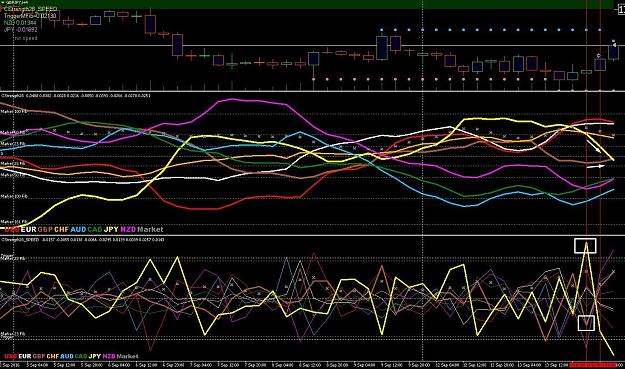Click the Market 161 Fib level label
Screen dimensions: 625x369
point(14,222)
